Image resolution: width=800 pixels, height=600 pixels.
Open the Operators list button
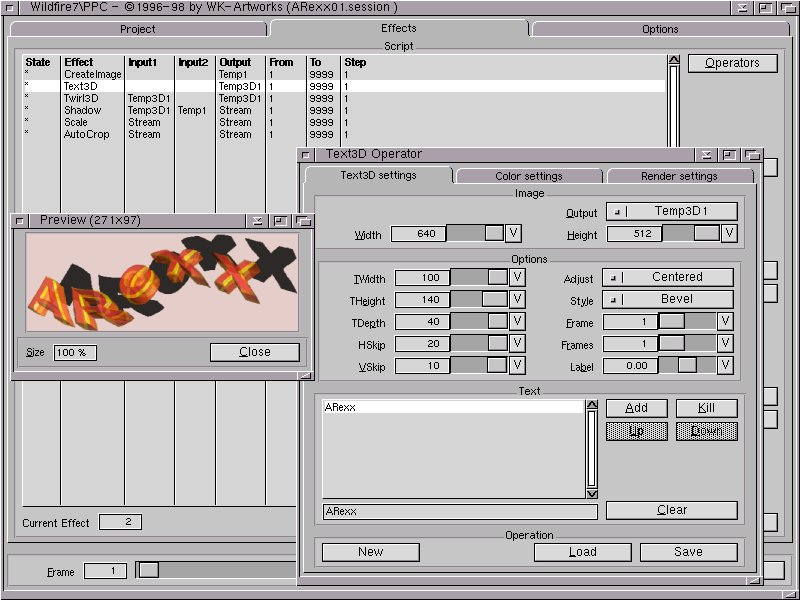[x=732, y=63]
